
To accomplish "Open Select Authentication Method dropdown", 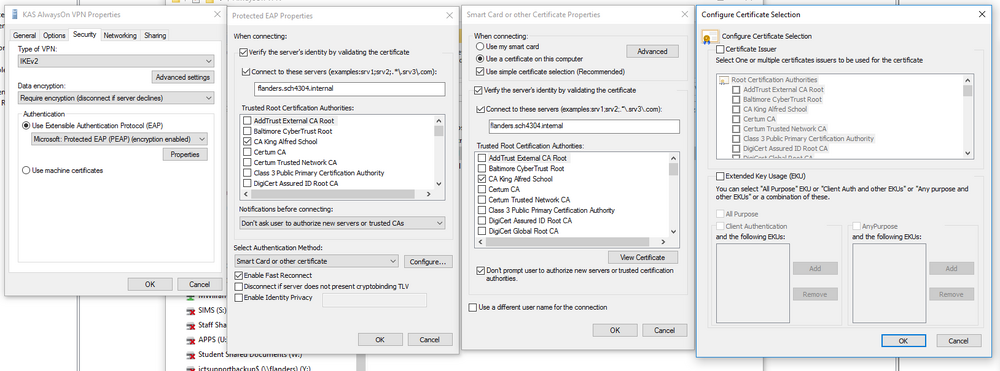I will [316, 261].
